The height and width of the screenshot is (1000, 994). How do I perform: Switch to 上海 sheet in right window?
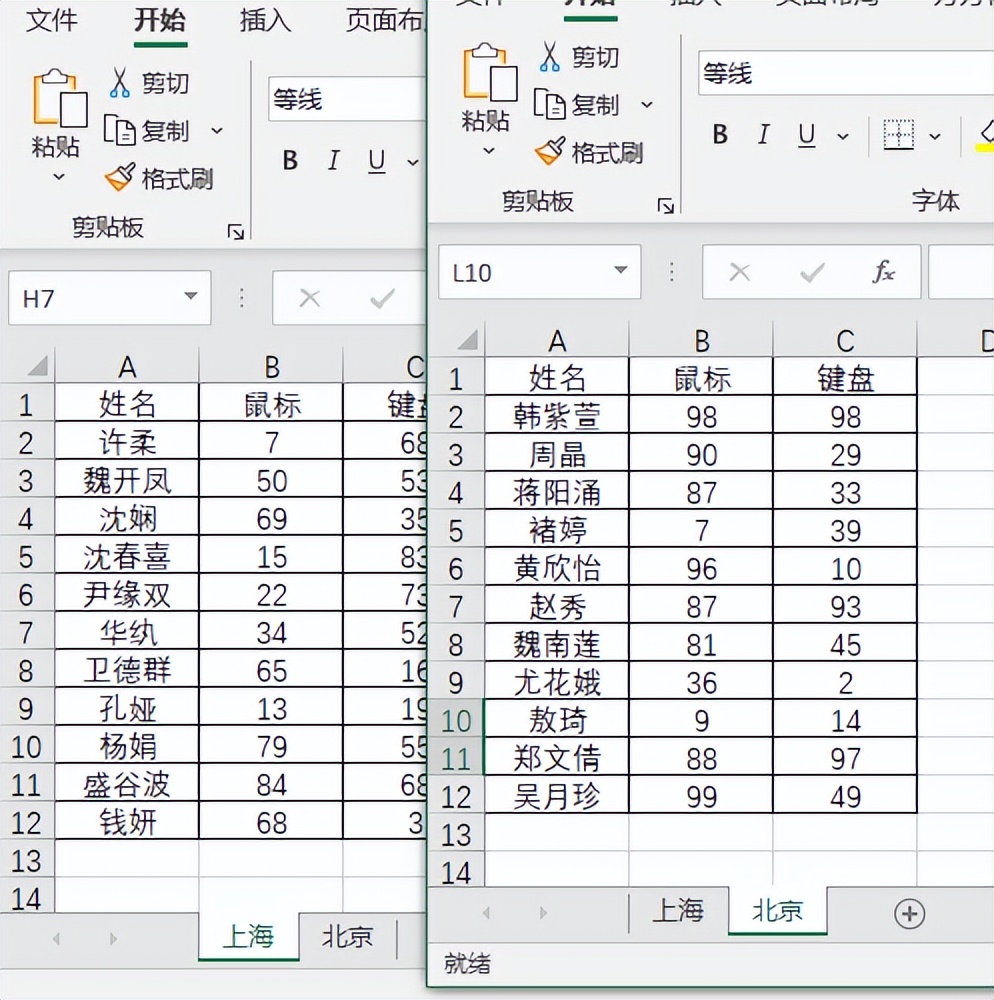(678, 911)
